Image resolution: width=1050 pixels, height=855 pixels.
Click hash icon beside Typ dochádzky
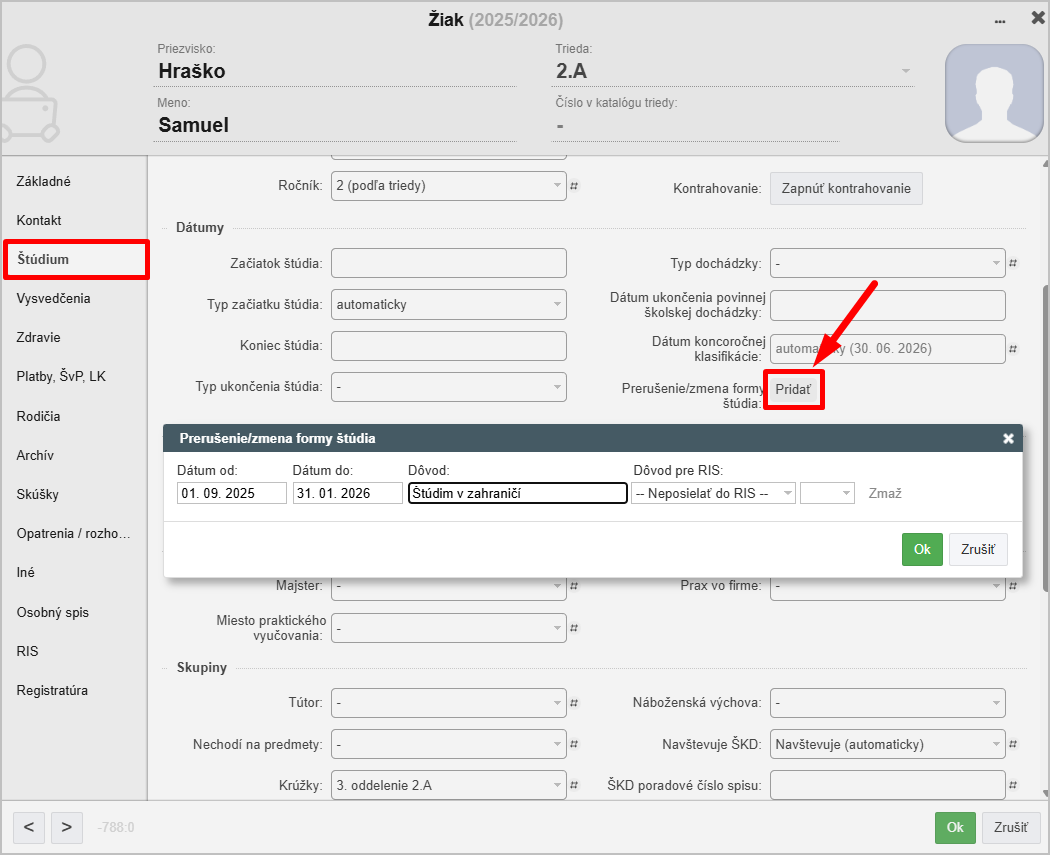pyautogui.click(x=1012, y=264)
